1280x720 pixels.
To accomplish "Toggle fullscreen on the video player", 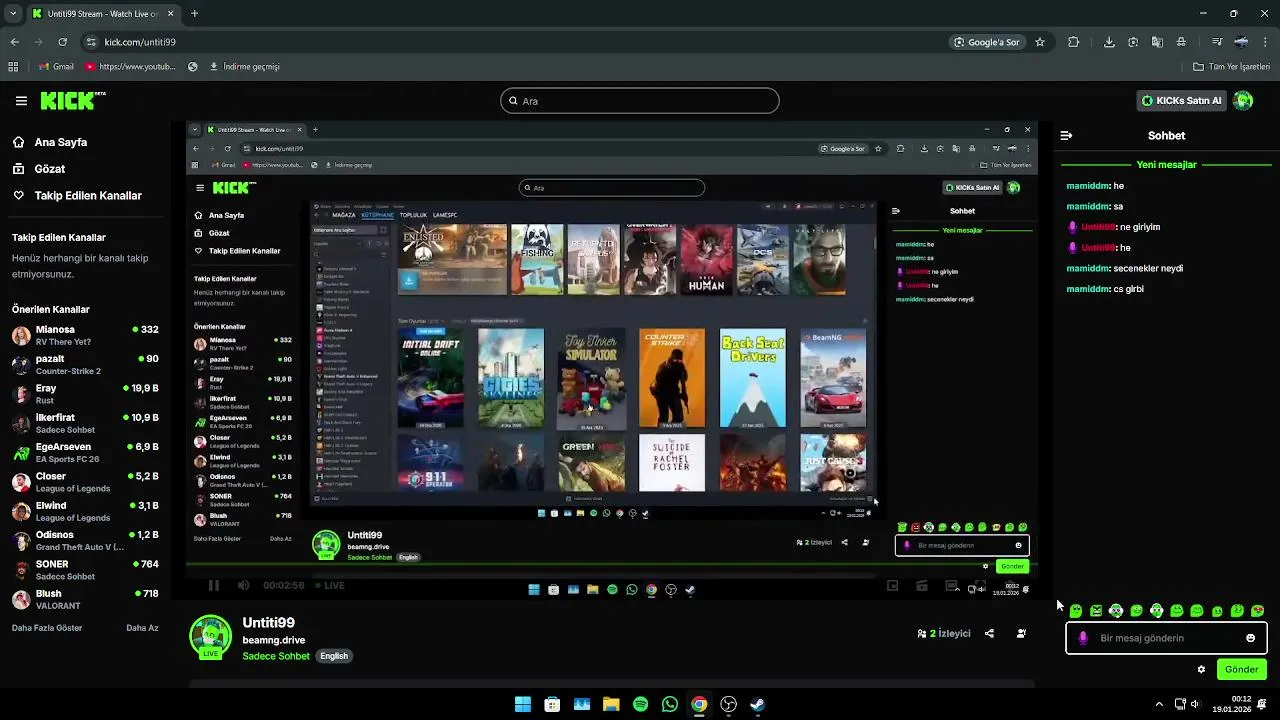I will 980,585.
